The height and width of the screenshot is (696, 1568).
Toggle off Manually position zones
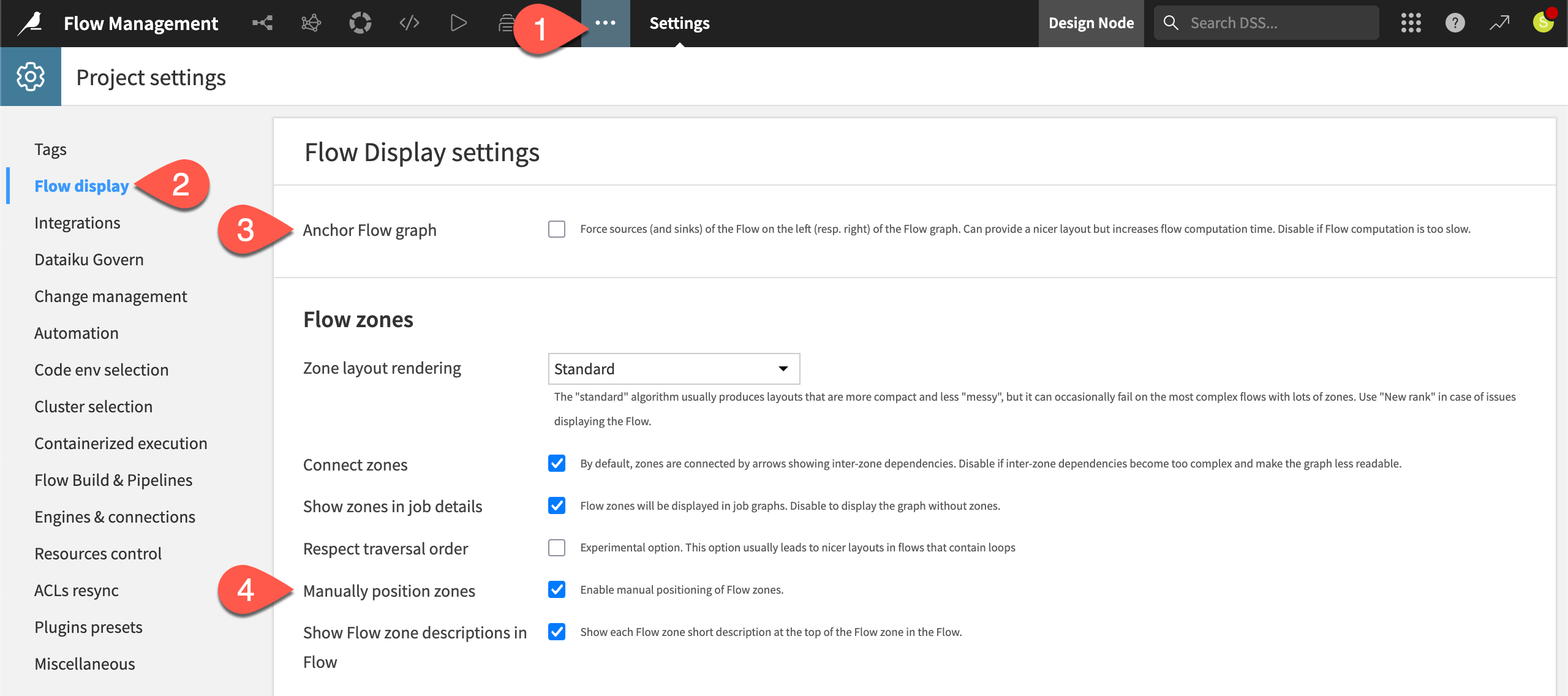pyautogui.click(x=556, y=590)
